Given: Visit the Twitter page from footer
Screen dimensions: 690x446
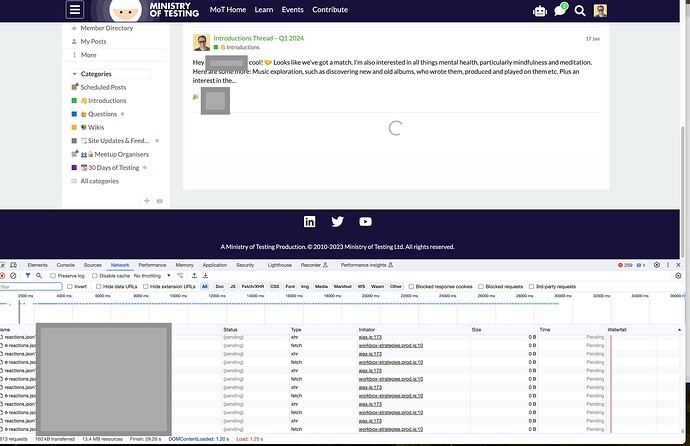Looking at the screenshot, I should 338,222.
